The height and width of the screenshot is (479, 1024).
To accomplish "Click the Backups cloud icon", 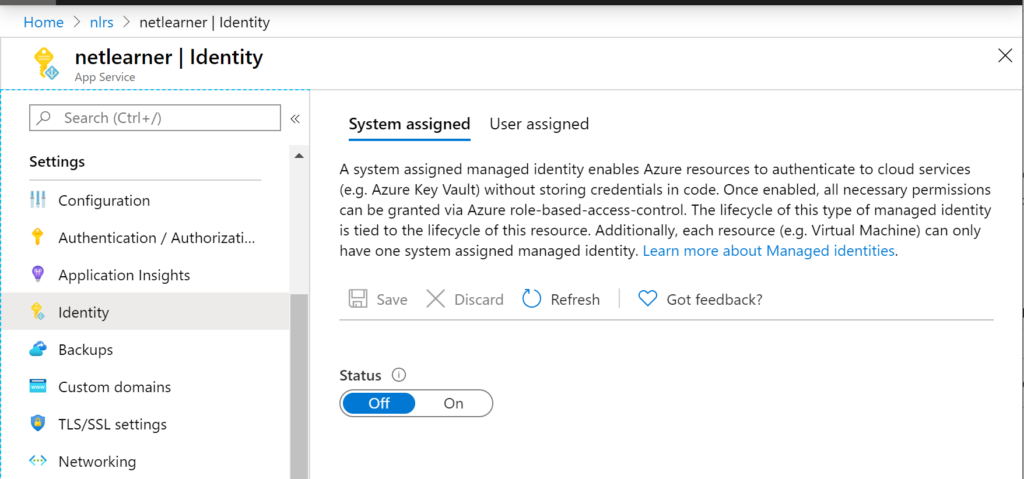I will point(38,349).
